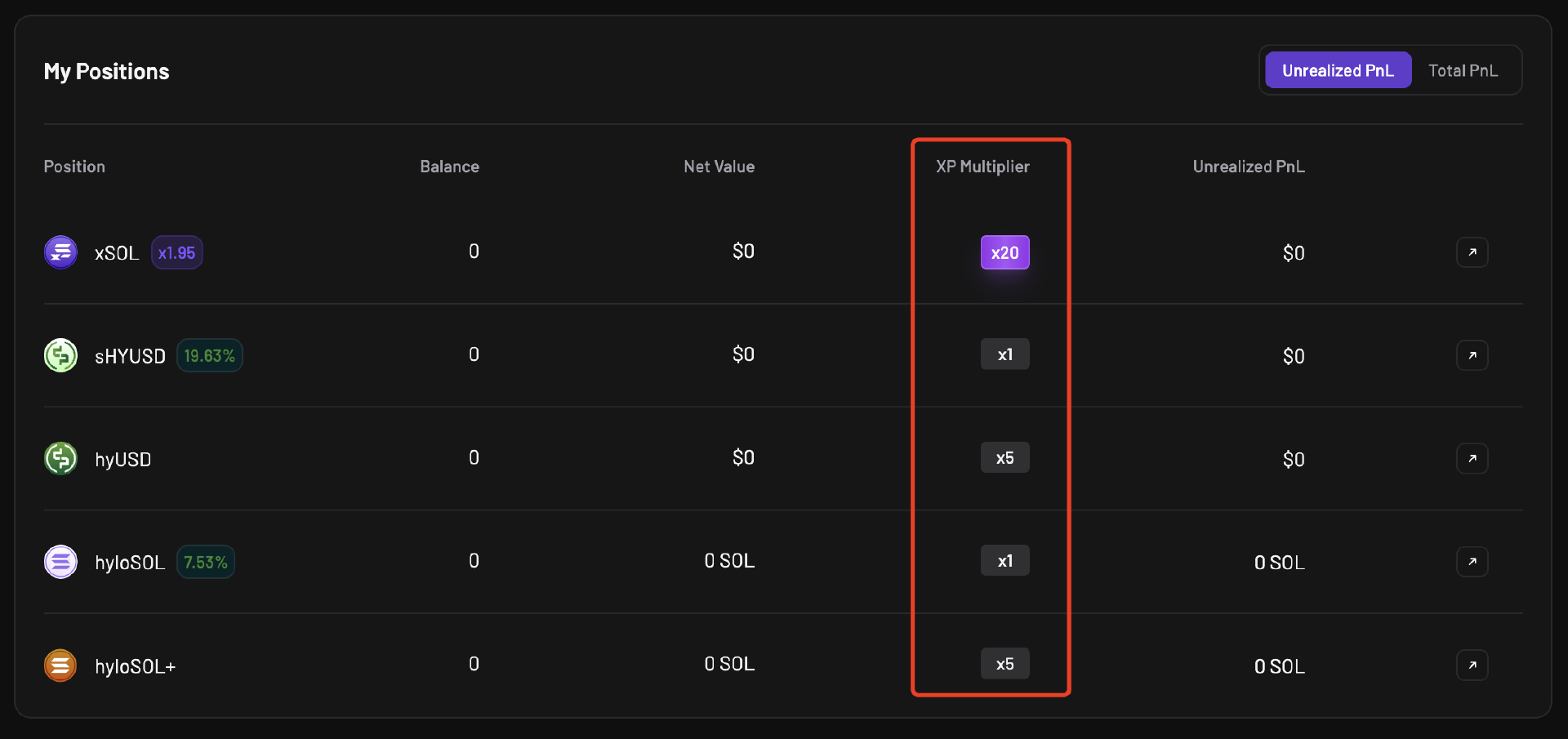1568x739 pixels.
Task: Open hyloSOL position arrow link
Action: (1472, 562)
